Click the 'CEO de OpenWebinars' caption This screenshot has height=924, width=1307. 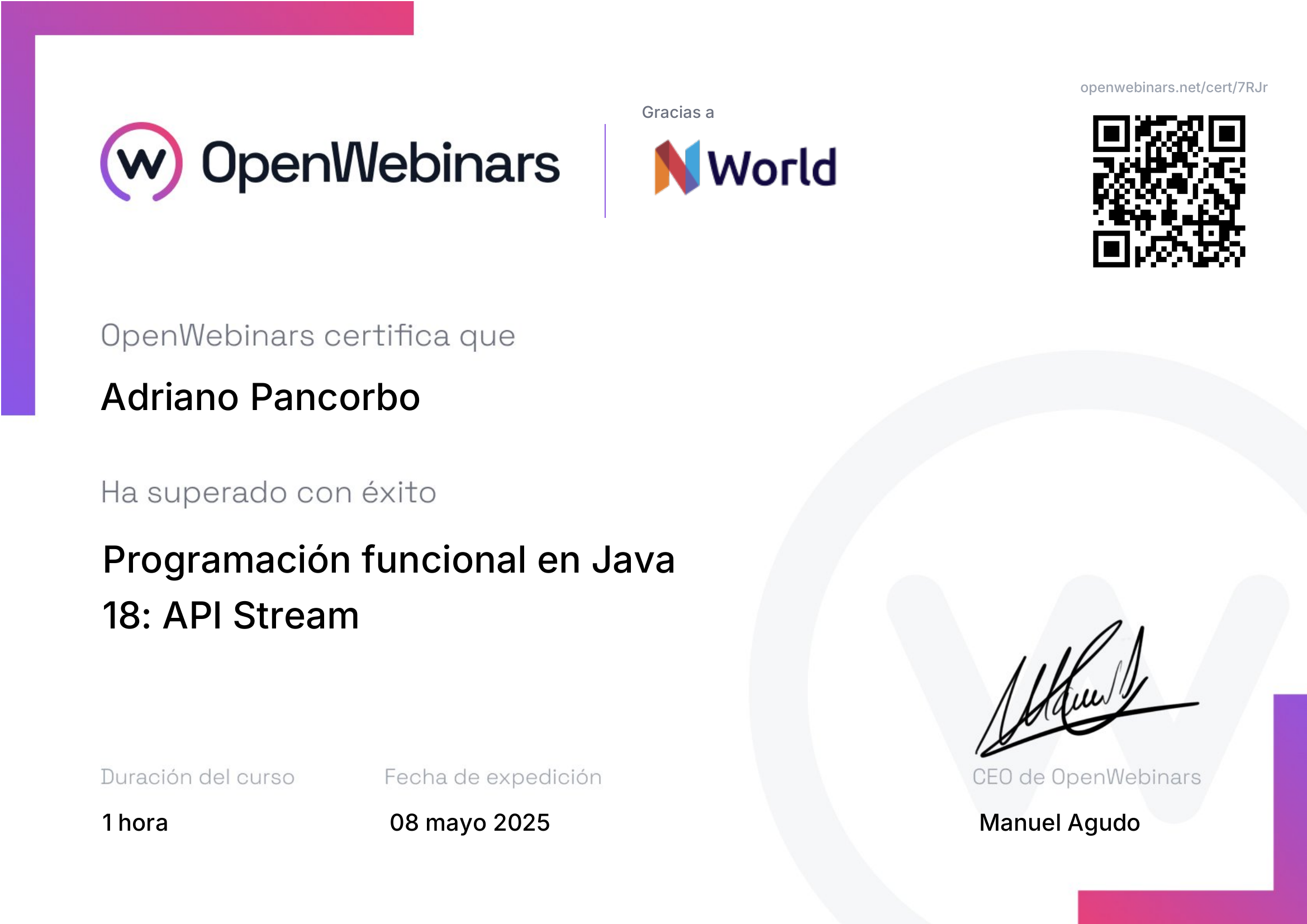[1086, 777]
